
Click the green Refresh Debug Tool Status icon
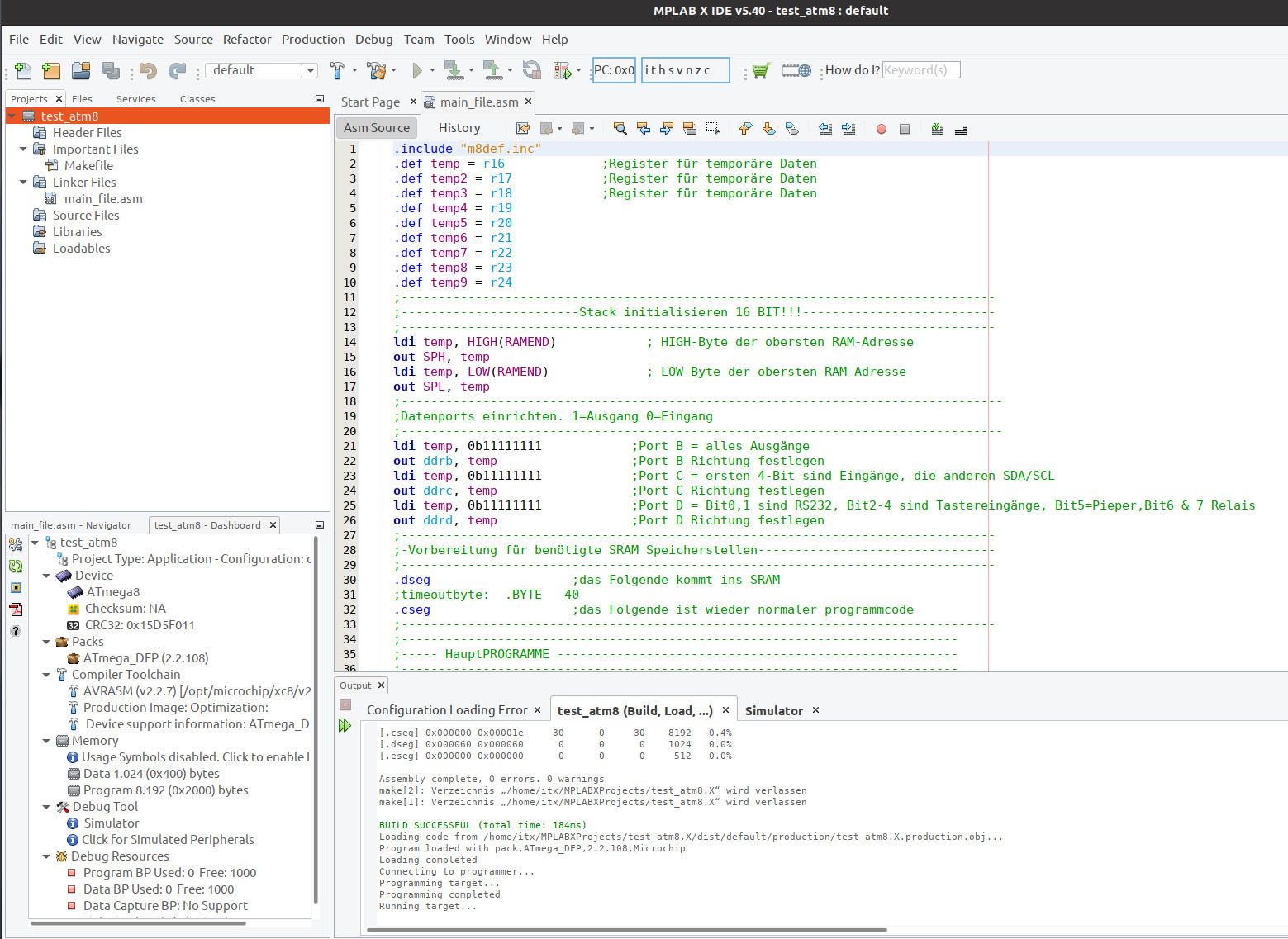[16, 567]
